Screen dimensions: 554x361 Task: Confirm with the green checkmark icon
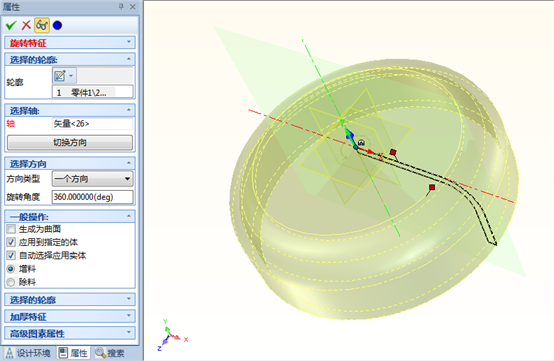11,25
